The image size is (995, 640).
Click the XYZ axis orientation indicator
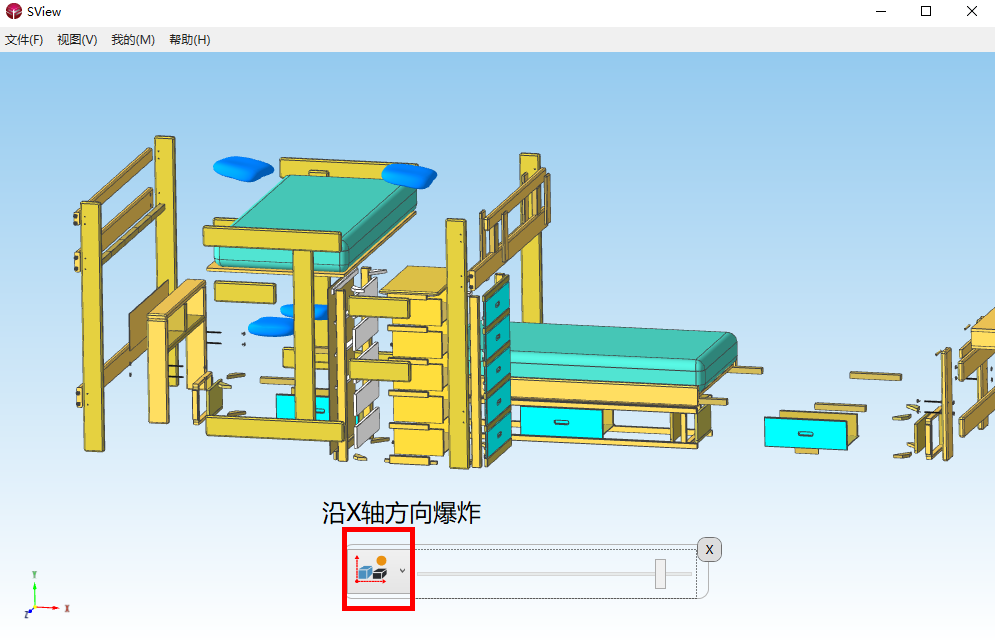coord(47,595)
